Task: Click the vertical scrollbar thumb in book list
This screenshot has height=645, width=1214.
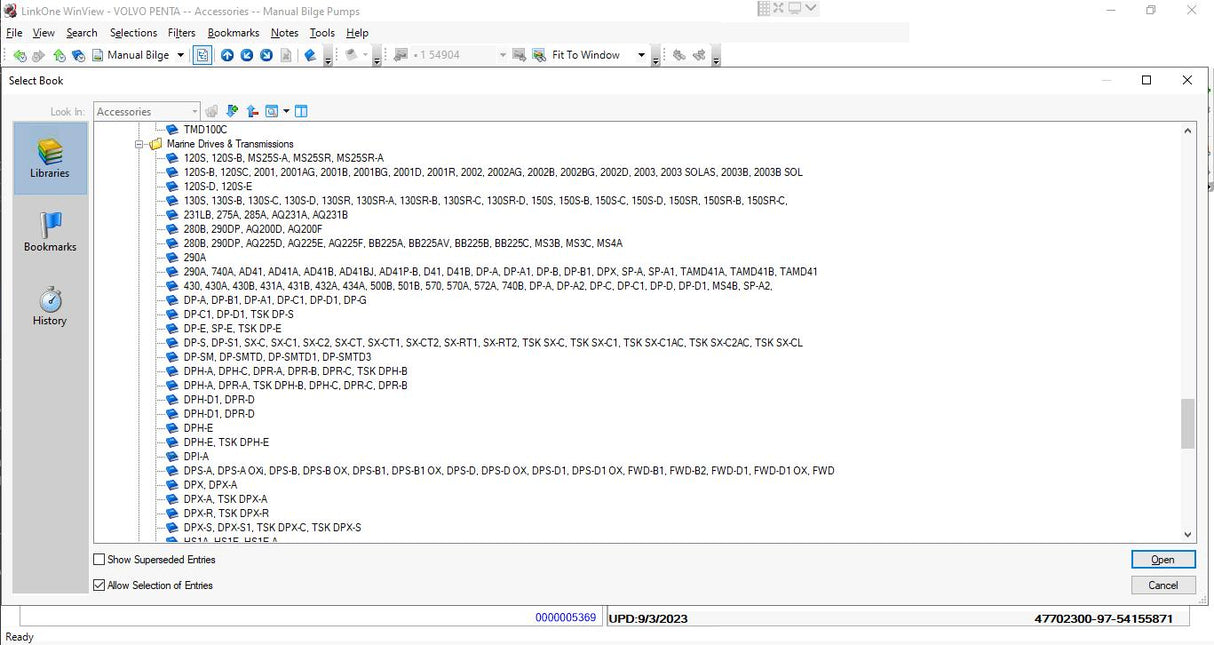Action: pyautogui.click(x=1188, y=424)
